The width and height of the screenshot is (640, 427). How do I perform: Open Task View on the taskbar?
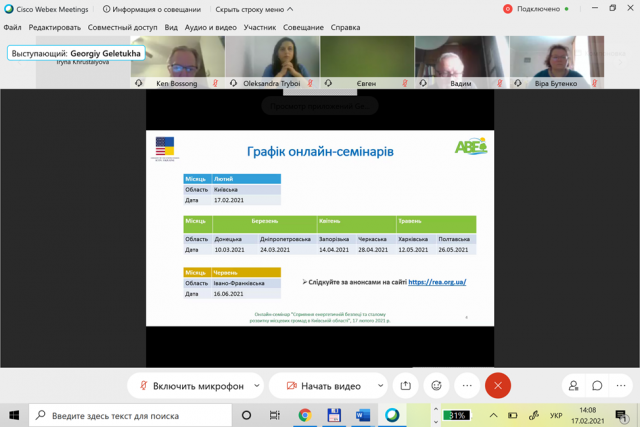[x=275, y=415]
